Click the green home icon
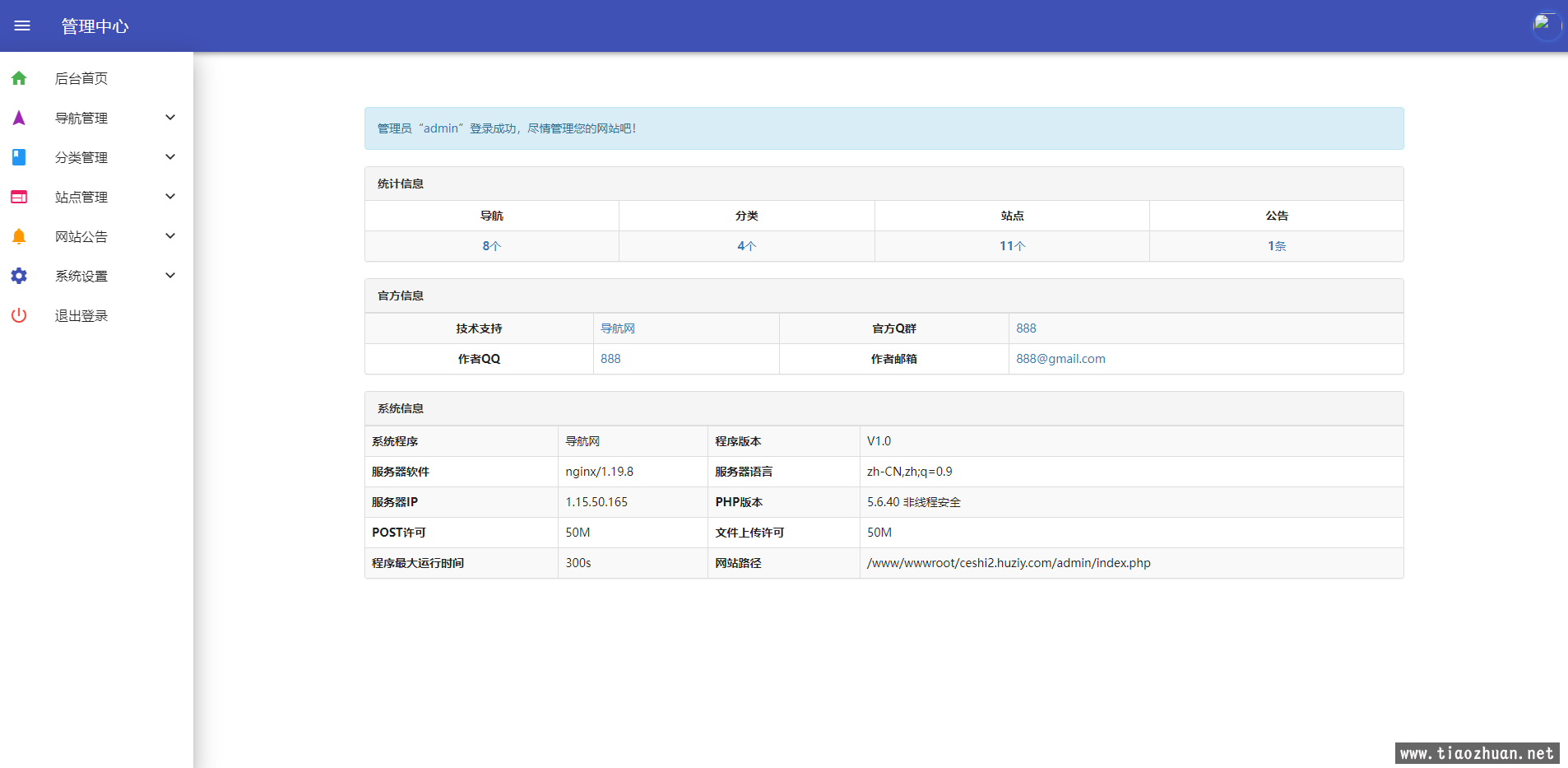The height and width of the screenshot is (768, 1568). [x=19, y=78]
